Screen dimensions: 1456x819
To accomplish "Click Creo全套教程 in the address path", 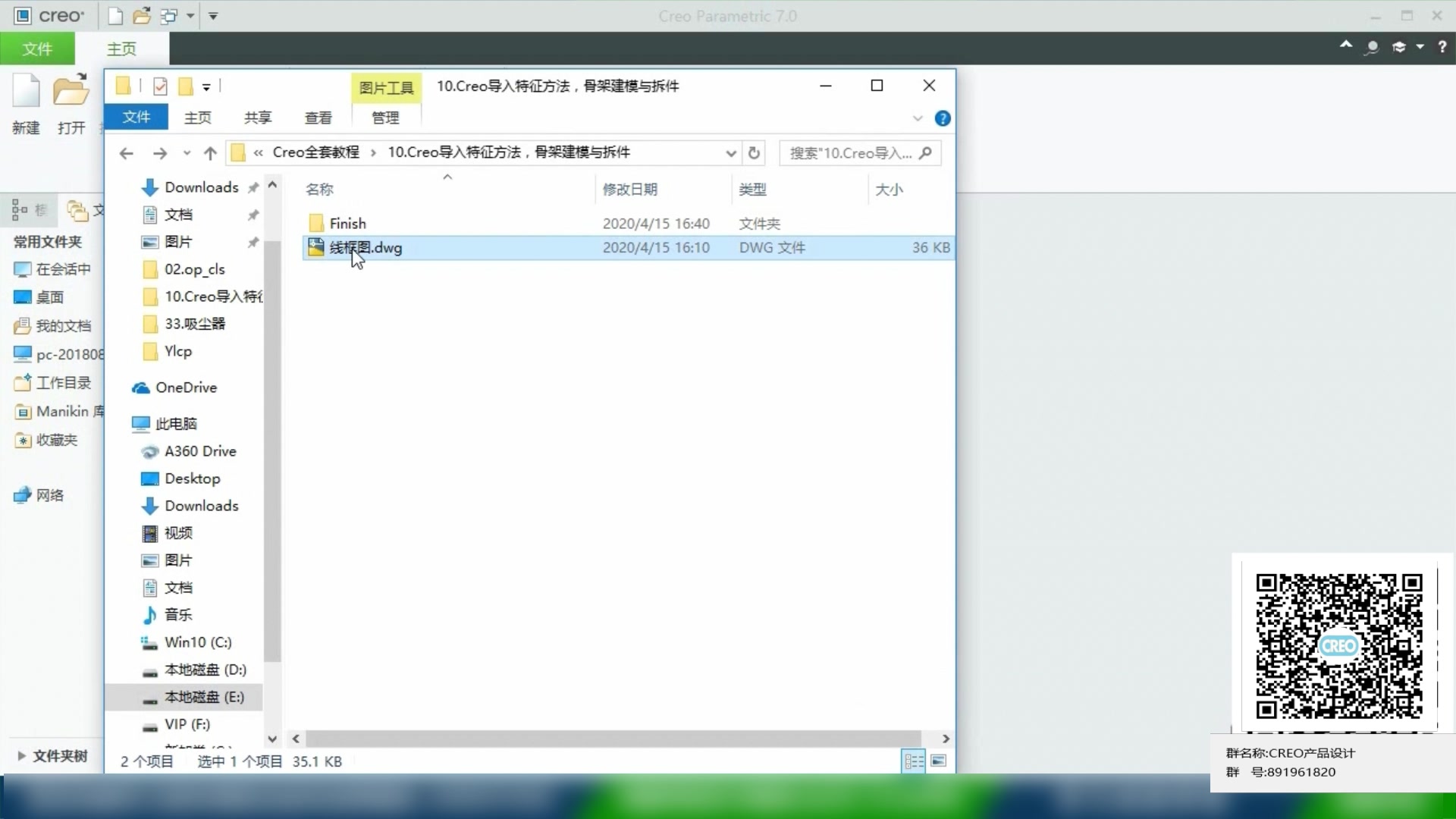I will pos(316,152).
